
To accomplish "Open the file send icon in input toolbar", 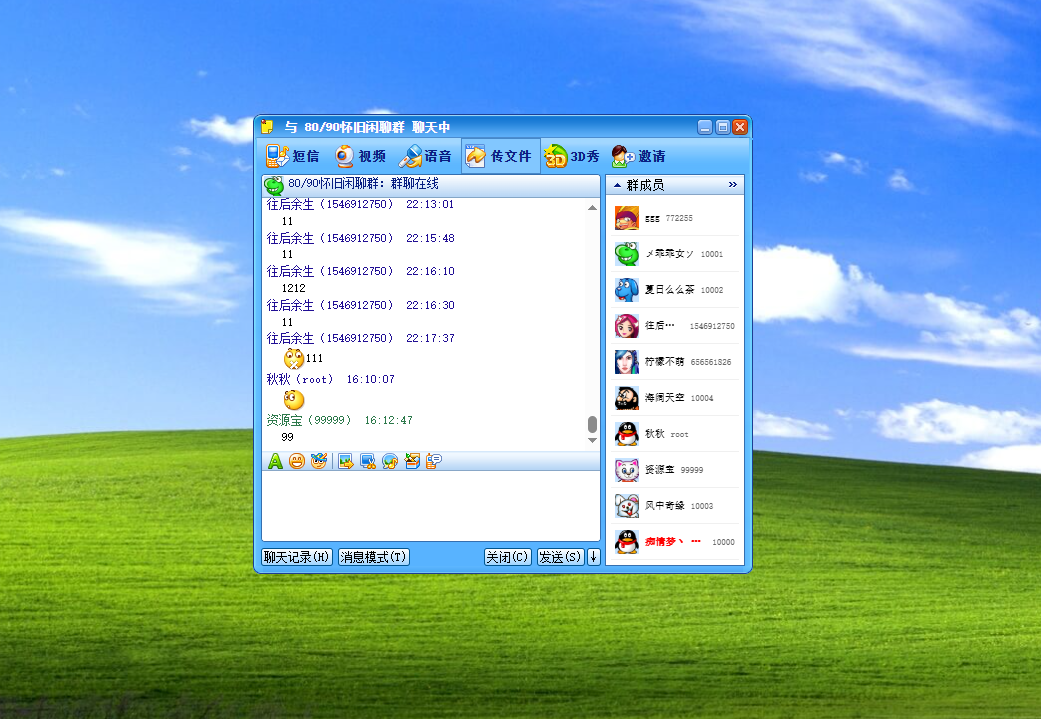I will click(411, 461).
